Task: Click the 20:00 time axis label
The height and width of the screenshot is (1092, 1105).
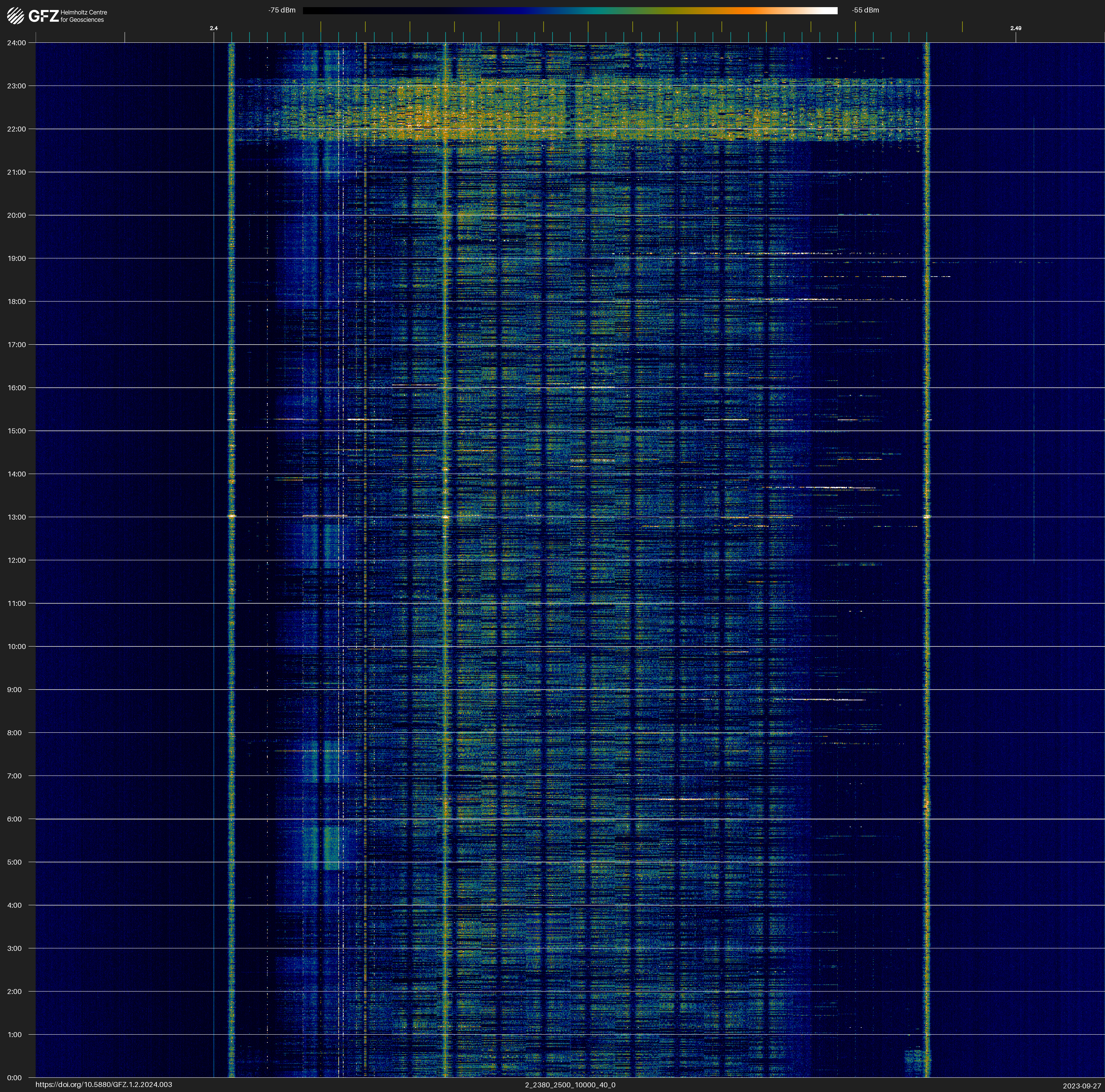Action: 17,216
